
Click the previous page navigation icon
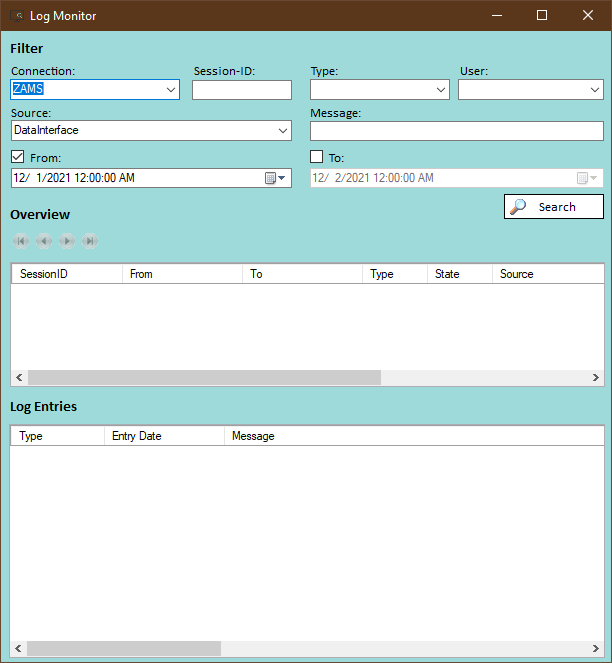pyautogui.click(x=44, y=241)
